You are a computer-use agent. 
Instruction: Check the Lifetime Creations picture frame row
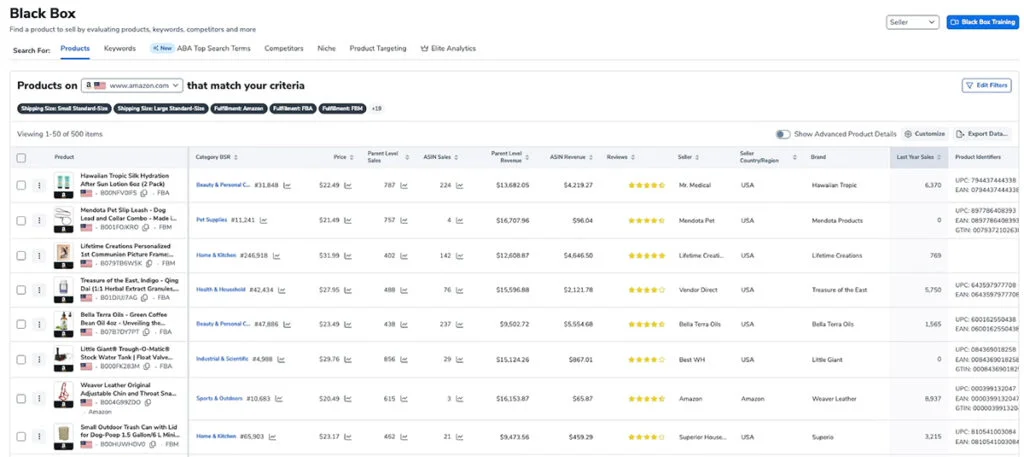22,256
